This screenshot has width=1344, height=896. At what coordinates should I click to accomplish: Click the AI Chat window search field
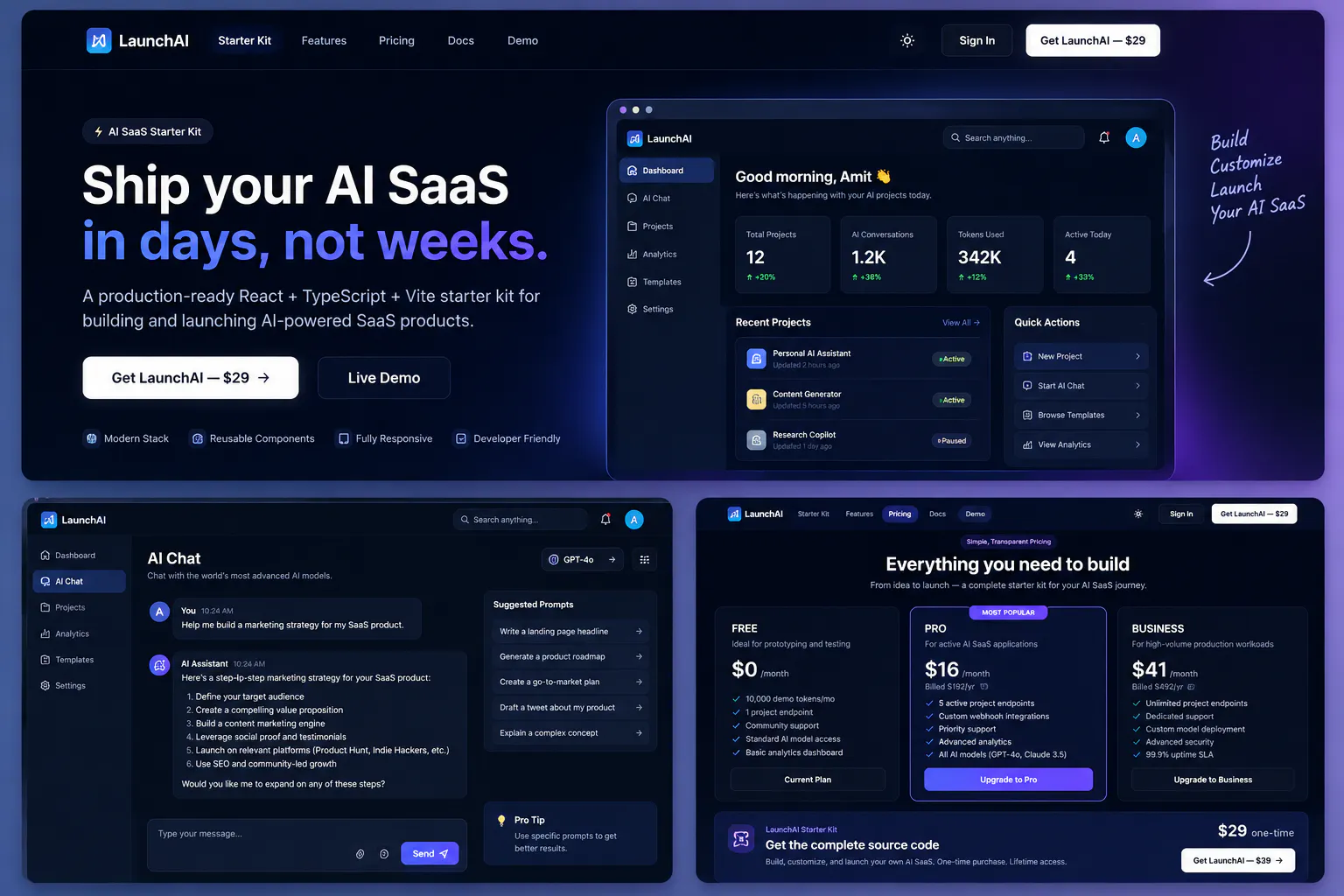521,520
